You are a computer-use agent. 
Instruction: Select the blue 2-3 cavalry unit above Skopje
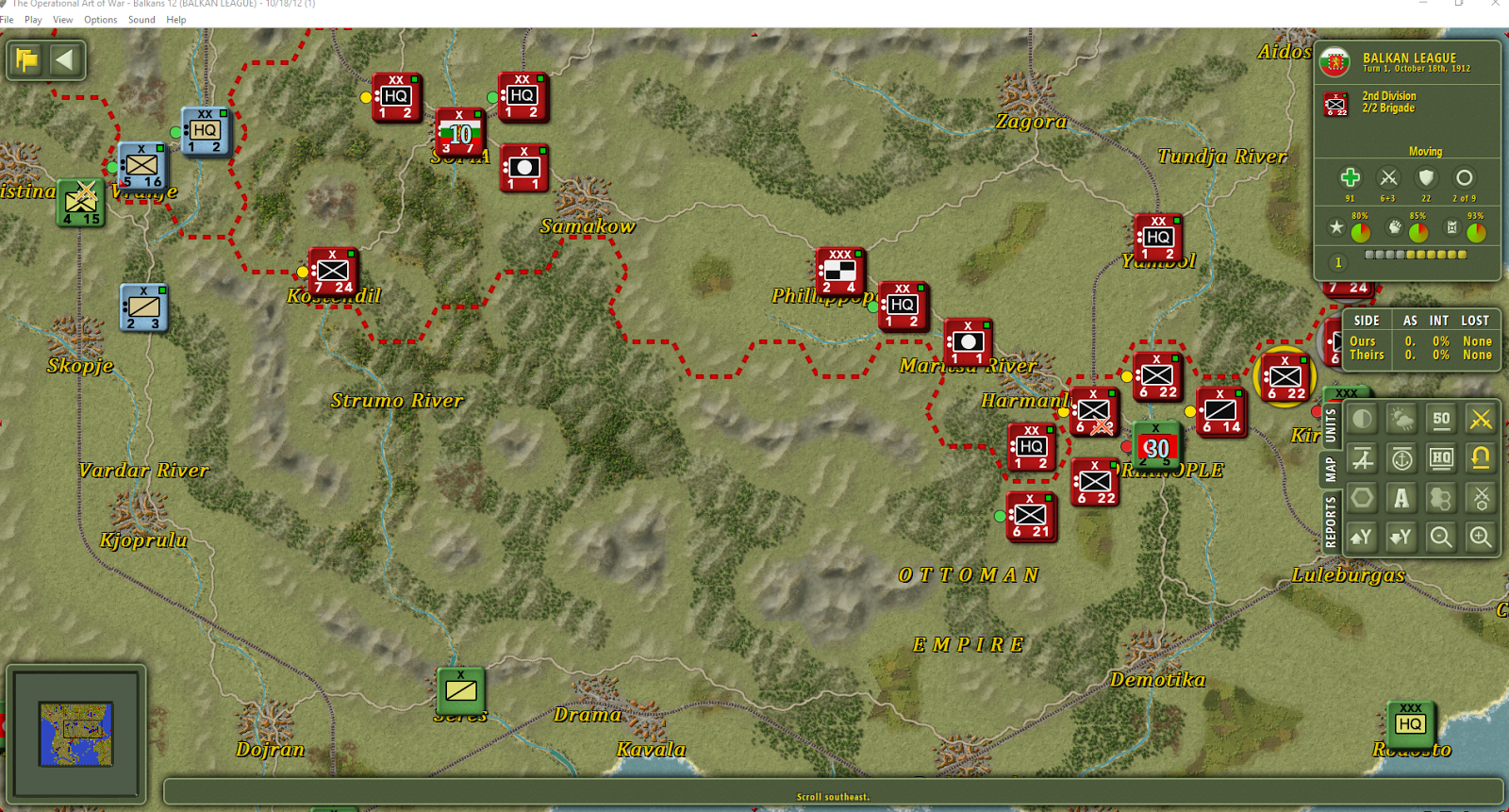(144, 307)
